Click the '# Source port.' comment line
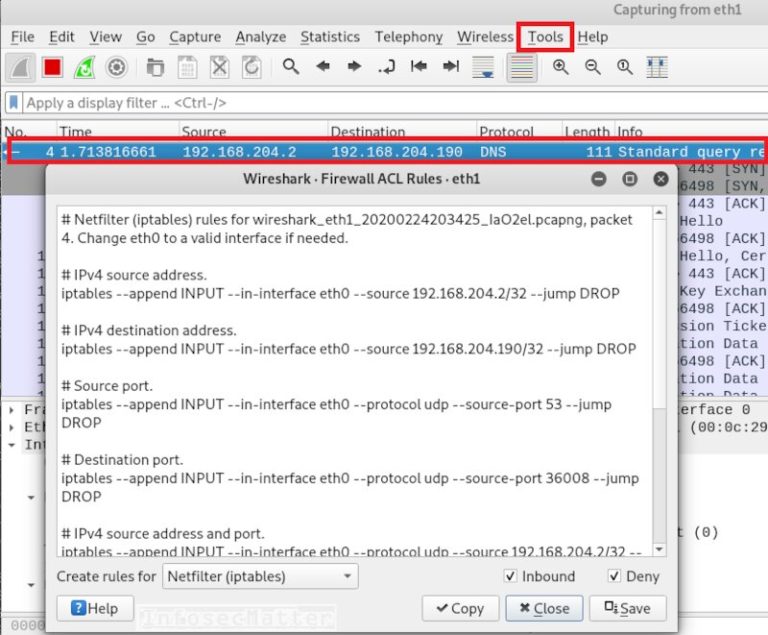This screenshot has width=768, height=635. click(107, 386)
